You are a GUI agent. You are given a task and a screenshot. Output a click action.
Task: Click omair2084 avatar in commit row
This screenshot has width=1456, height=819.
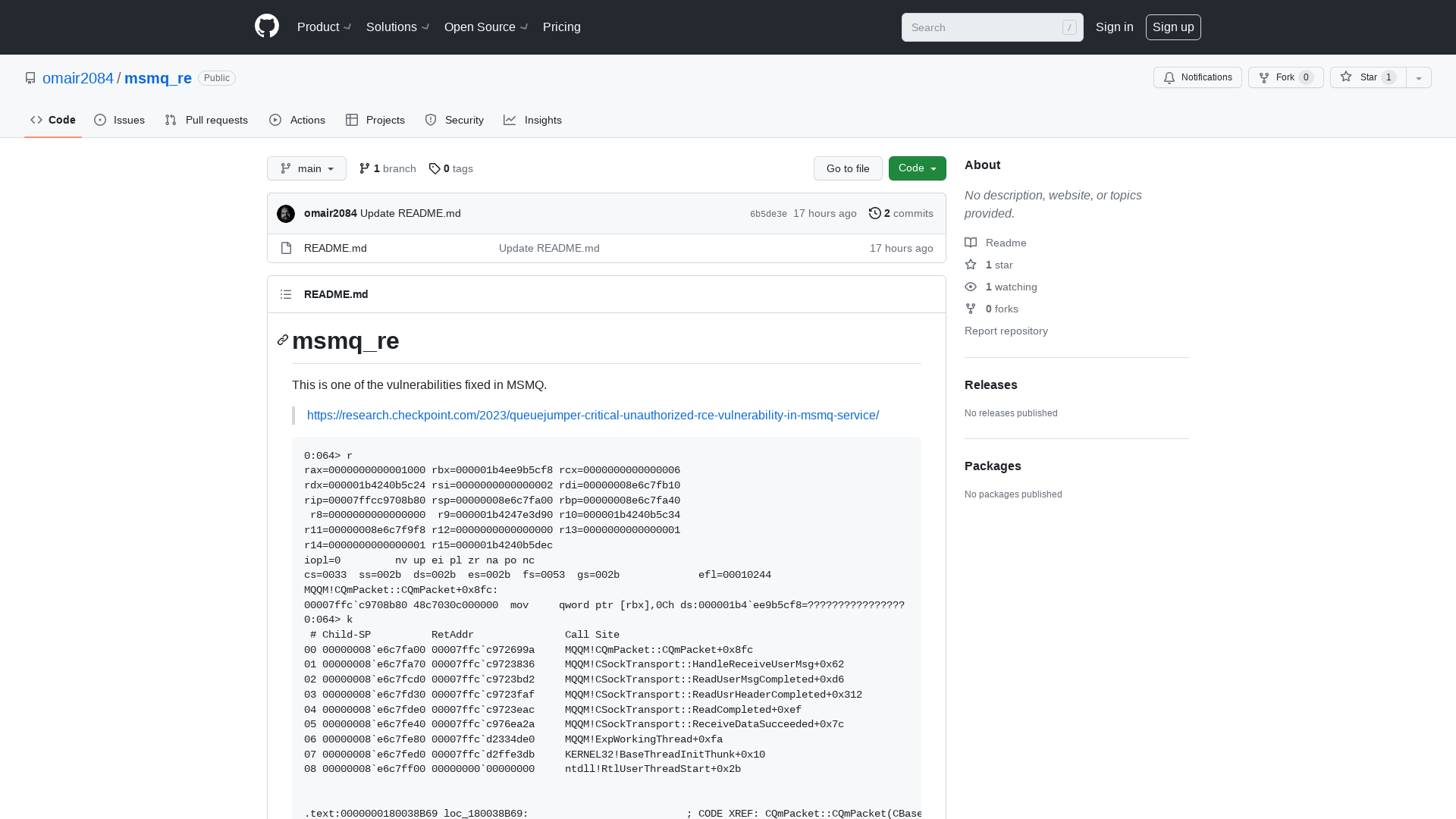tap(286, 214)
